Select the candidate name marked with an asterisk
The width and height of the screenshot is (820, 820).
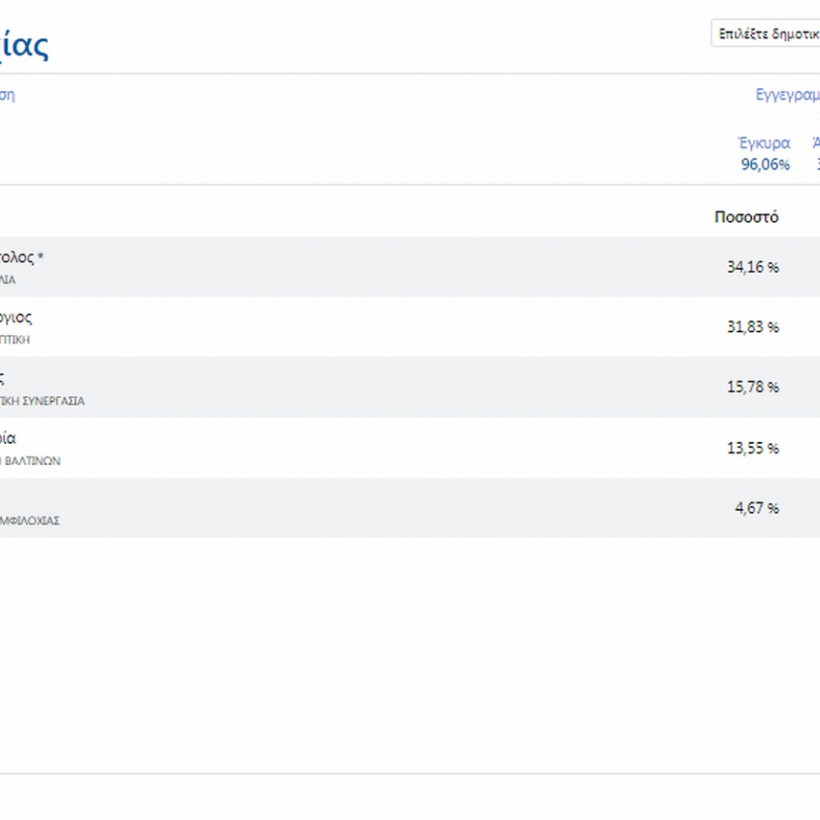[21, 258]
